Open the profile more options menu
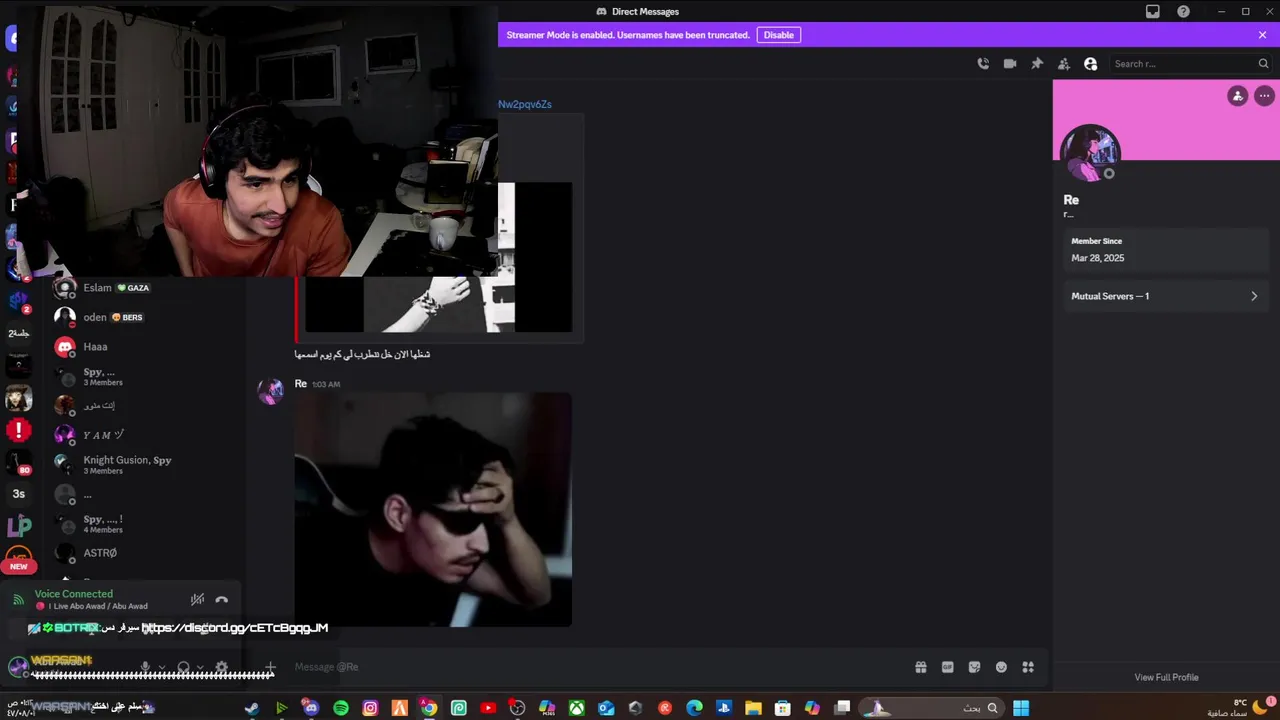The image size is (1280, 720). [1264, 96]
